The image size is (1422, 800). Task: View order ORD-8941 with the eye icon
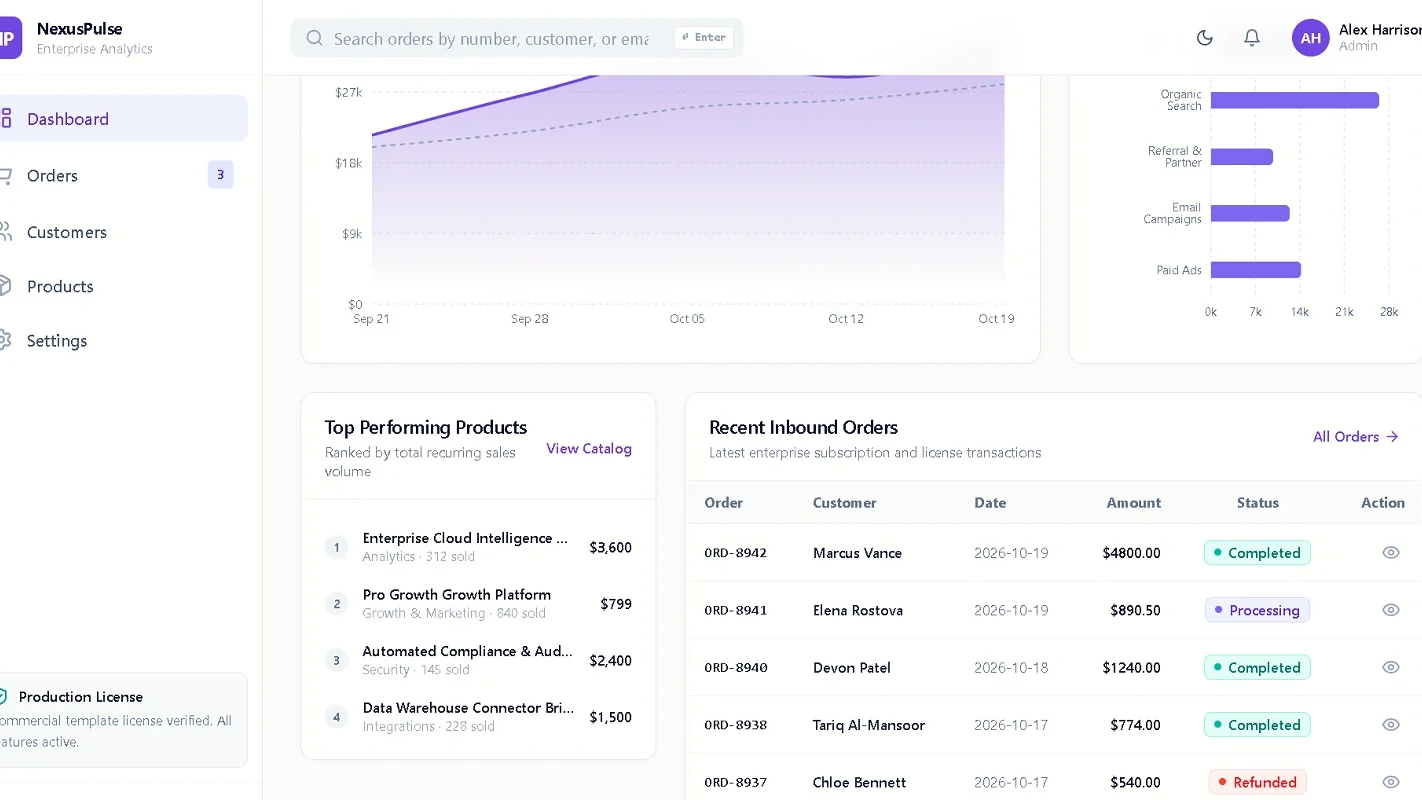[x=1391, y=610]
